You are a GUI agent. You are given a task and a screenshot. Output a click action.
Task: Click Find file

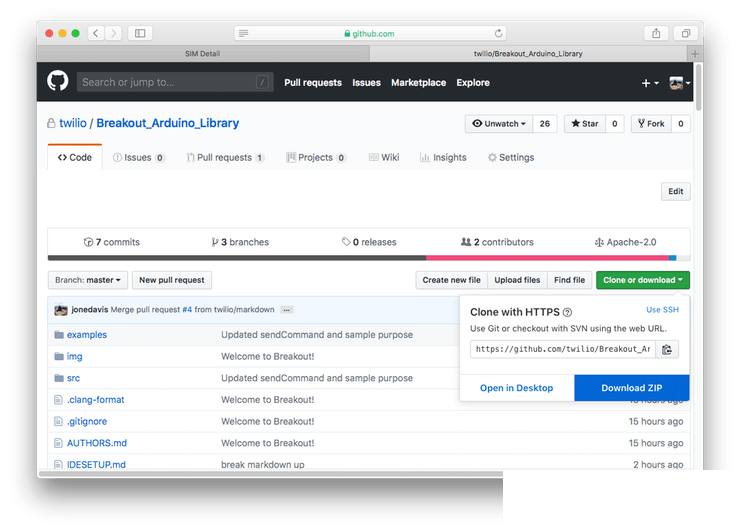(x=570, y=280)
